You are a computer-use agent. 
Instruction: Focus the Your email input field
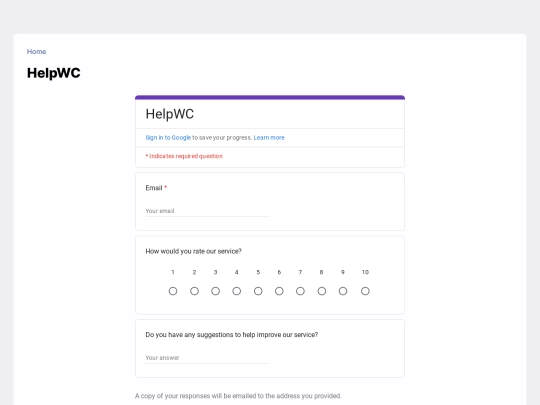click(207, 211)
